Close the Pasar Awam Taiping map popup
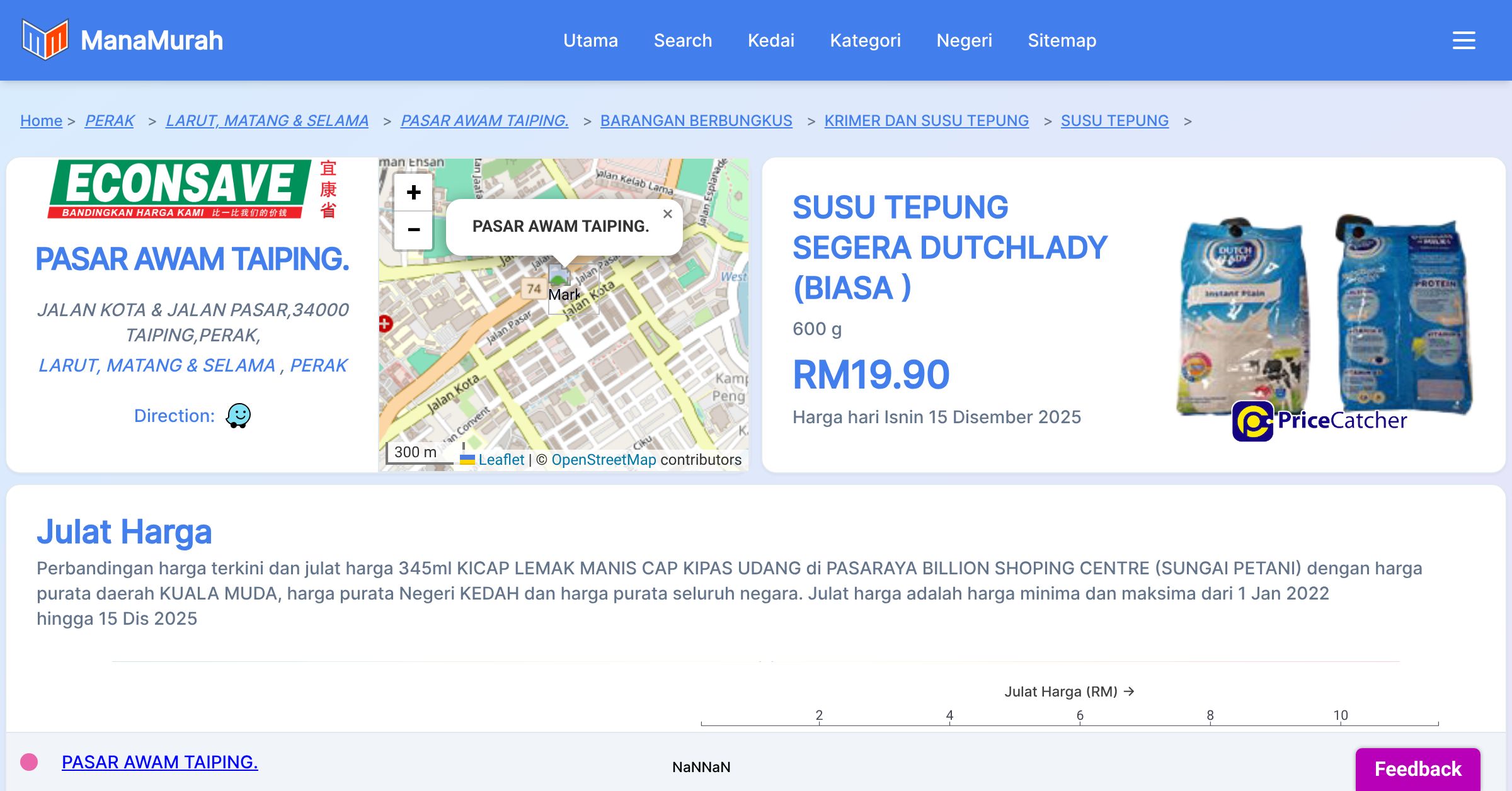The height and width of the screenshot is (791, 1512). (668, 214)
